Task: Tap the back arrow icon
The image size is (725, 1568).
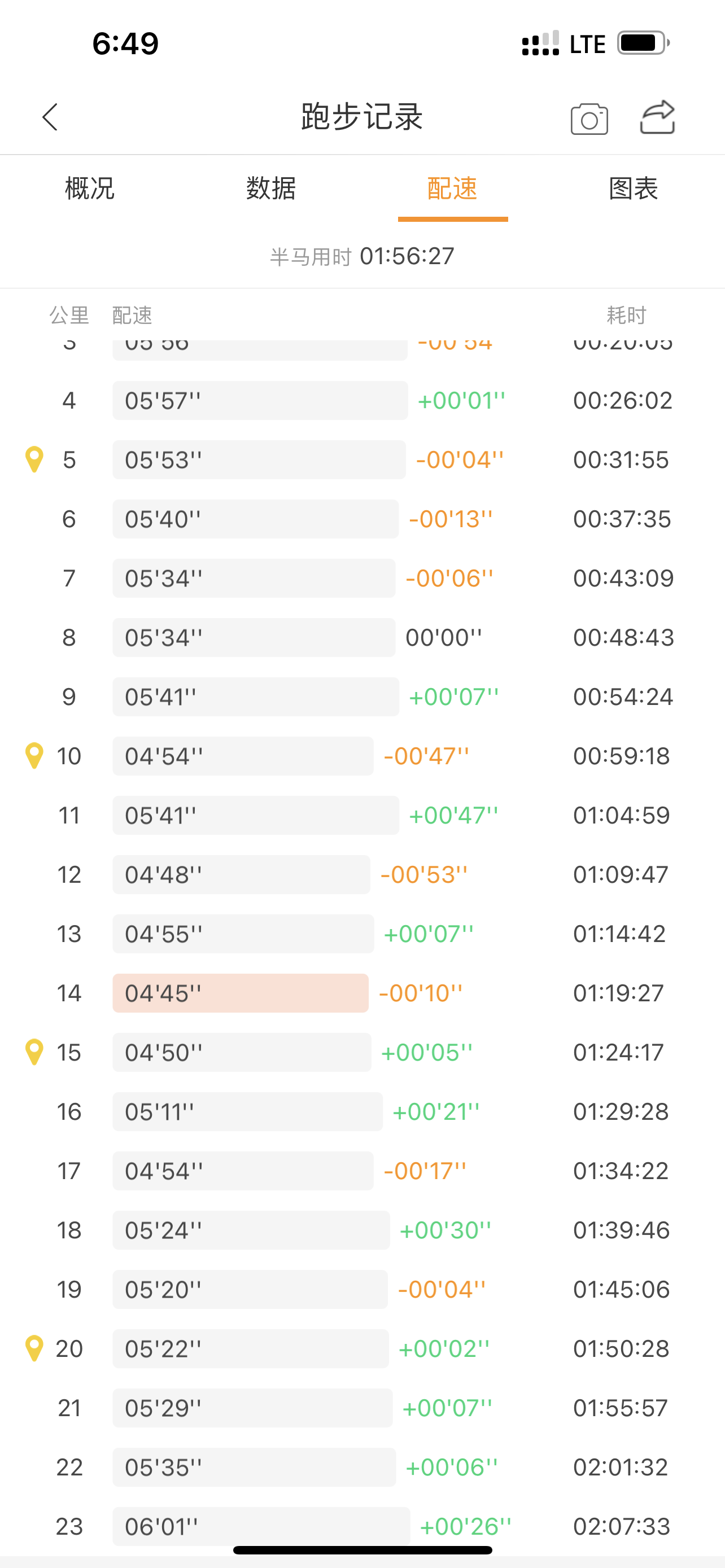Action: click(x=50, y=116)
